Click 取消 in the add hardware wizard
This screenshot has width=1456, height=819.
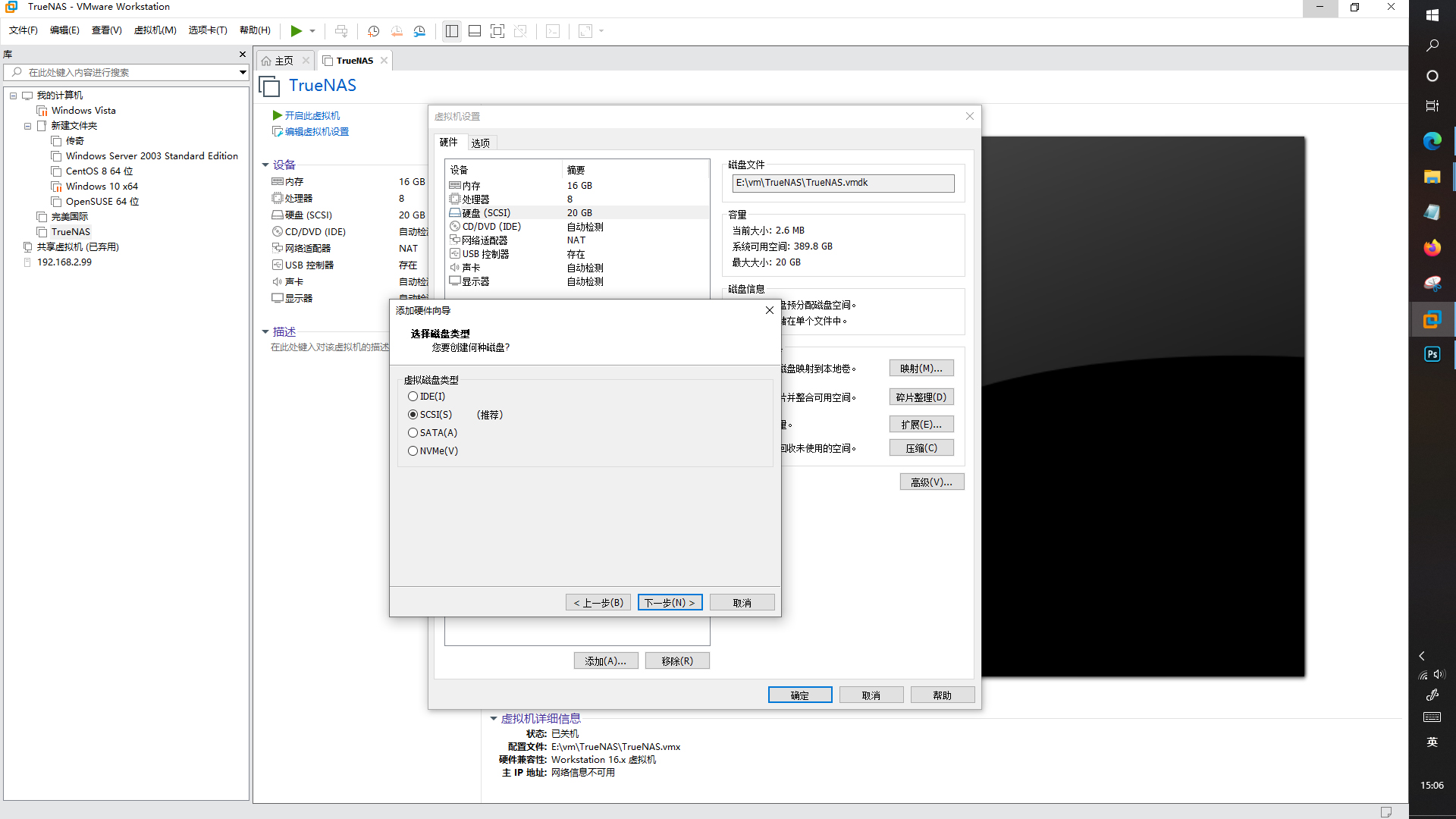(742, 603)
